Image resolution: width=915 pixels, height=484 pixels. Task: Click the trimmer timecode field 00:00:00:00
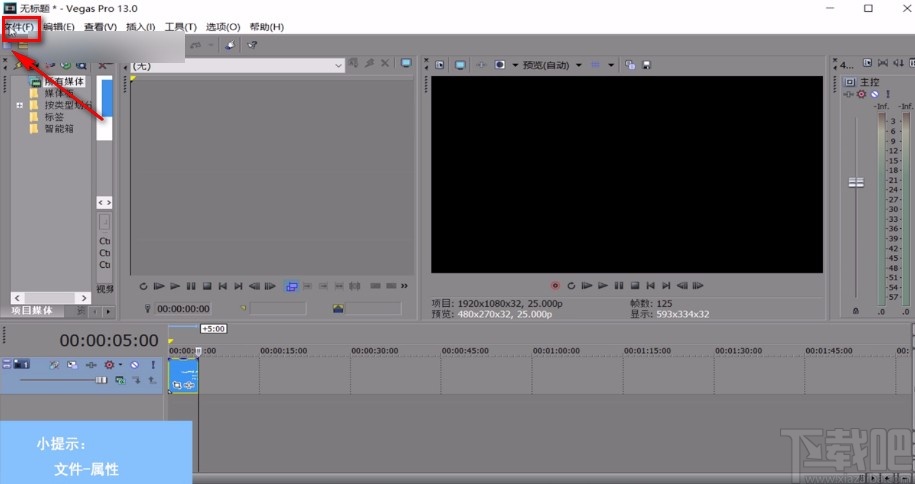pos(183,308)
